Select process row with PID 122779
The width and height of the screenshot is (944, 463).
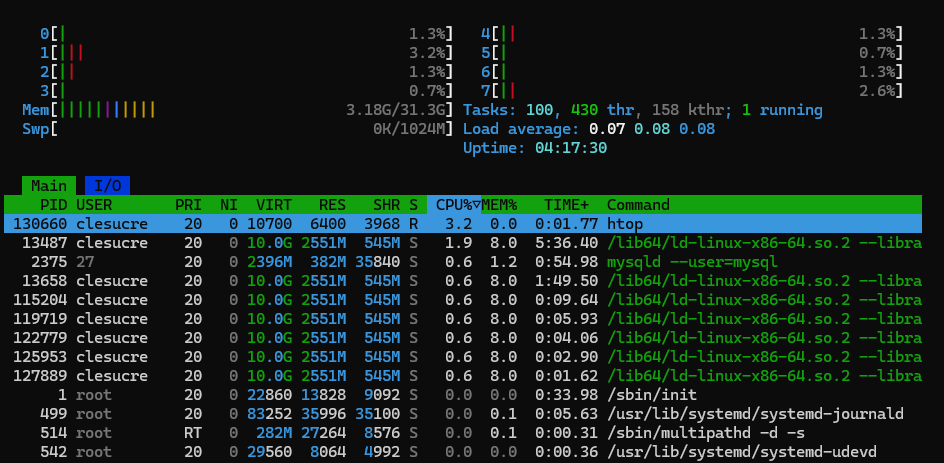pyautogui.click(x=463, y=338)
